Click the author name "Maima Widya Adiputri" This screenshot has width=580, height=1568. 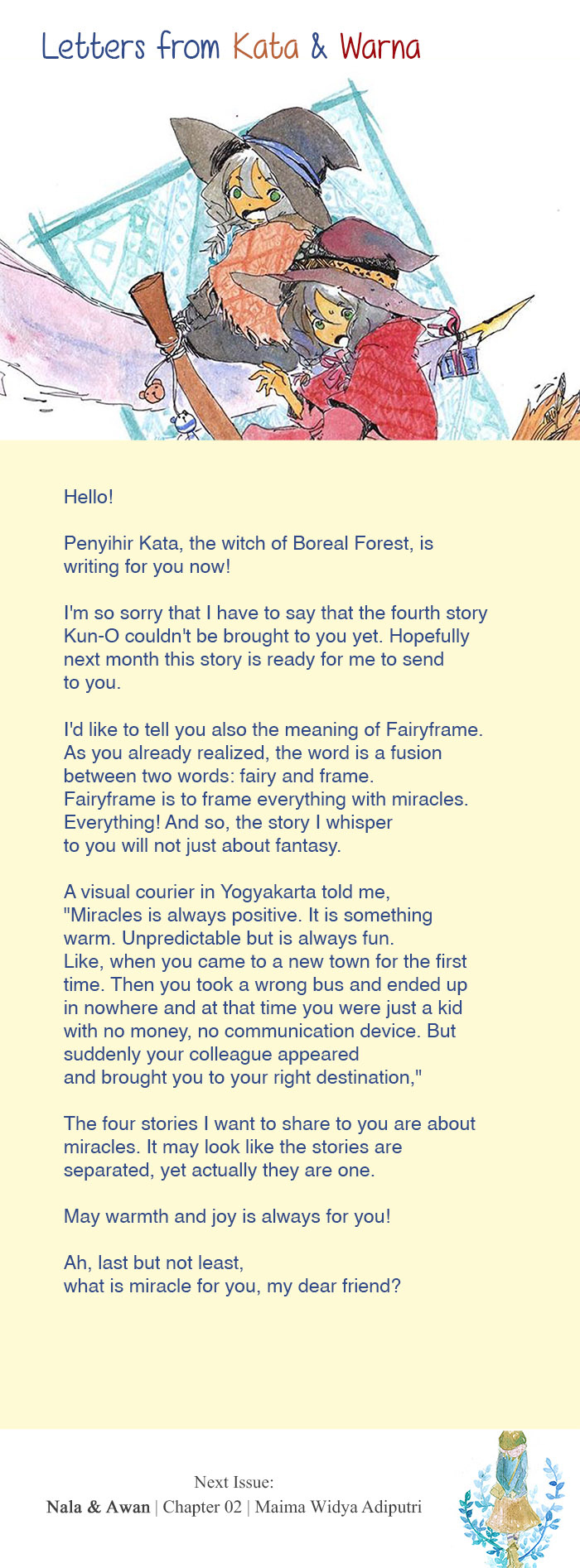(338, 1506)
